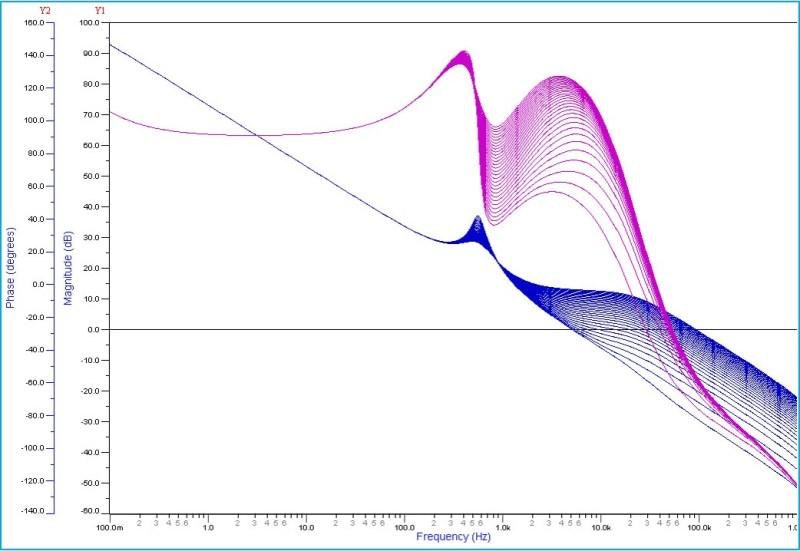Click the 100.0m frequency tick label

pyautogui.click(x=110, y=528)
